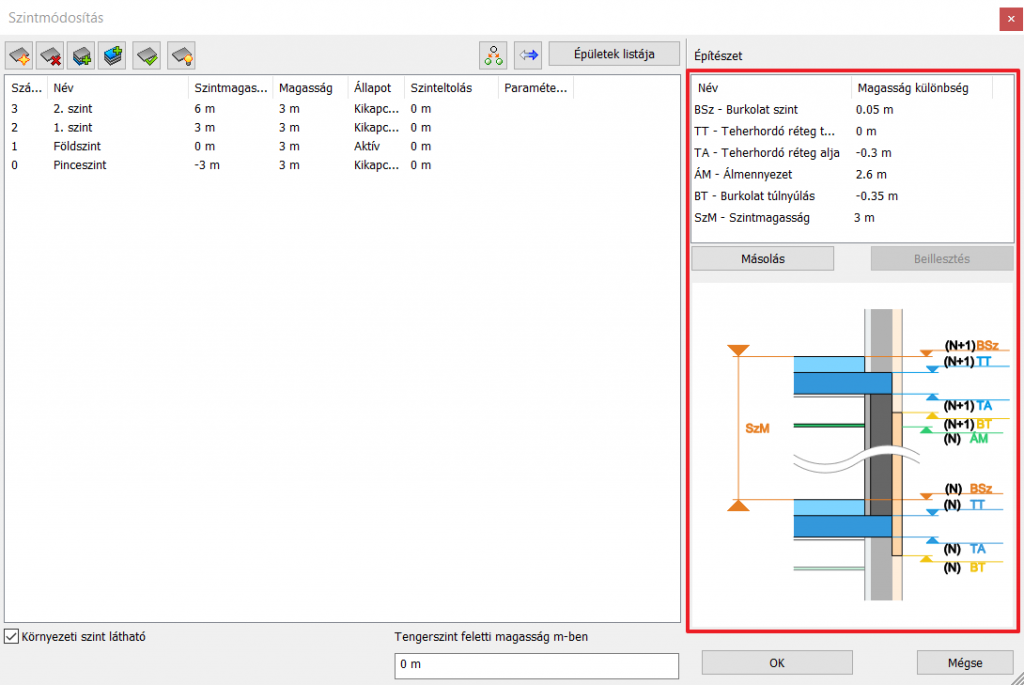Select TT - Teherhordó réteg t... row
Image resolution: width=1024 pixels, height=685 pixels.
click(852, 131)
